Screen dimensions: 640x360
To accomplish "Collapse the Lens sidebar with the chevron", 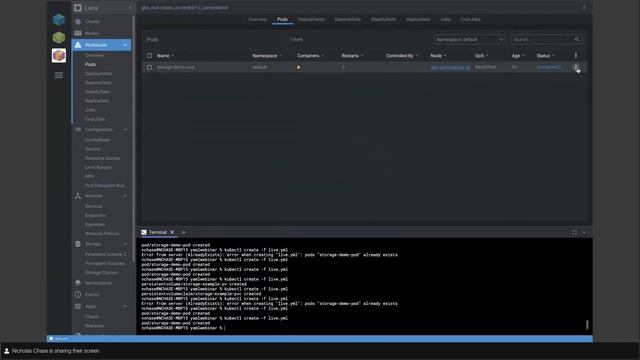I will coord(130,8).
